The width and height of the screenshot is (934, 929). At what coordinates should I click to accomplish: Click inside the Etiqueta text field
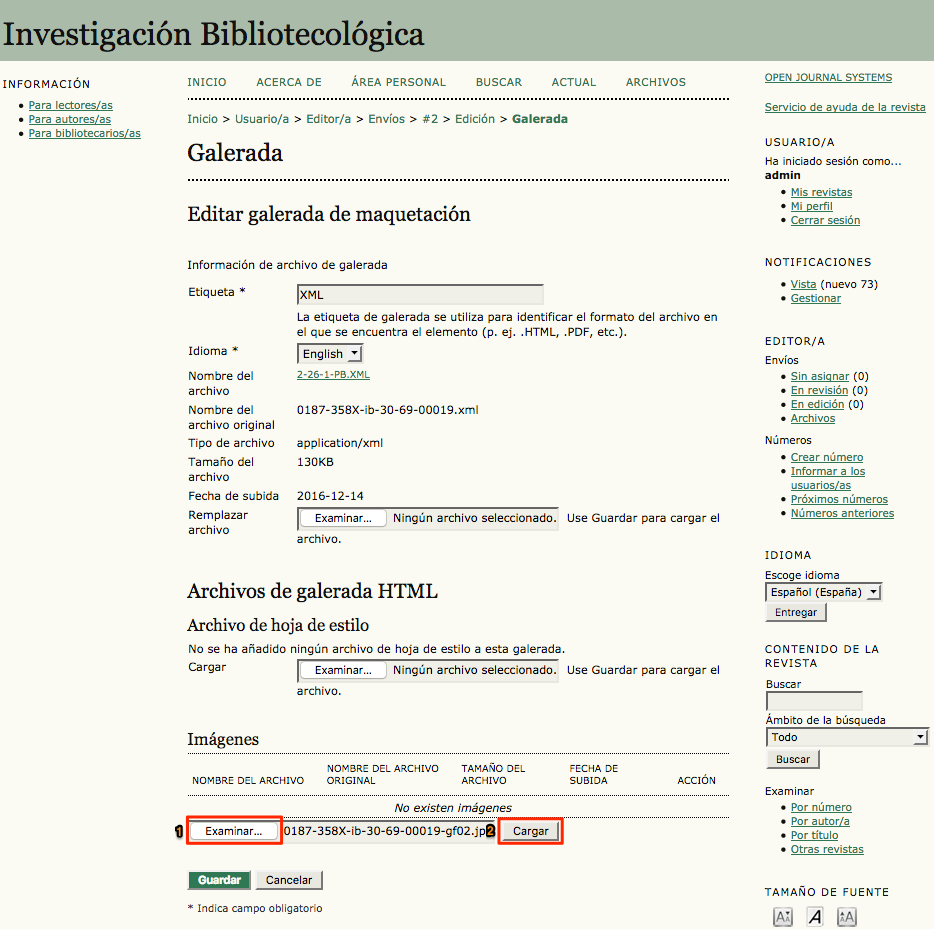420,295
